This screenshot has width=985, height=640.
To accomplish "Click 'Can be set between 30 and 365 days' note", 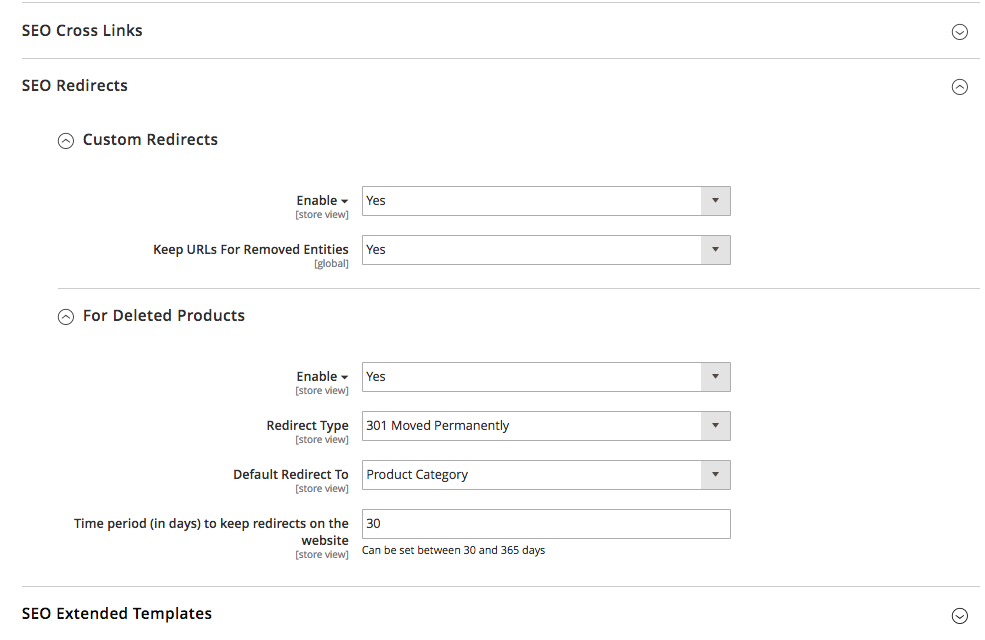I will point(454,550).
